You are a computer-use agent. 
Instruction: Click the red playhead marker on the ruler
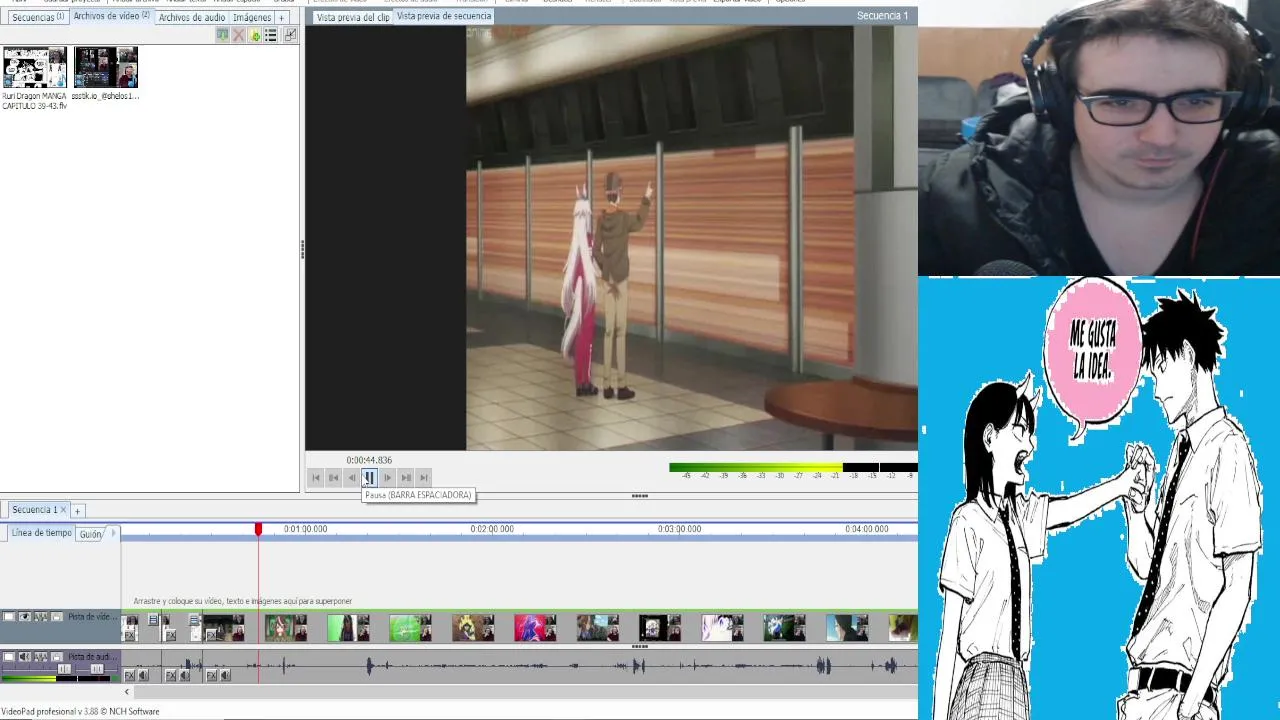click(x=258, y=529)
